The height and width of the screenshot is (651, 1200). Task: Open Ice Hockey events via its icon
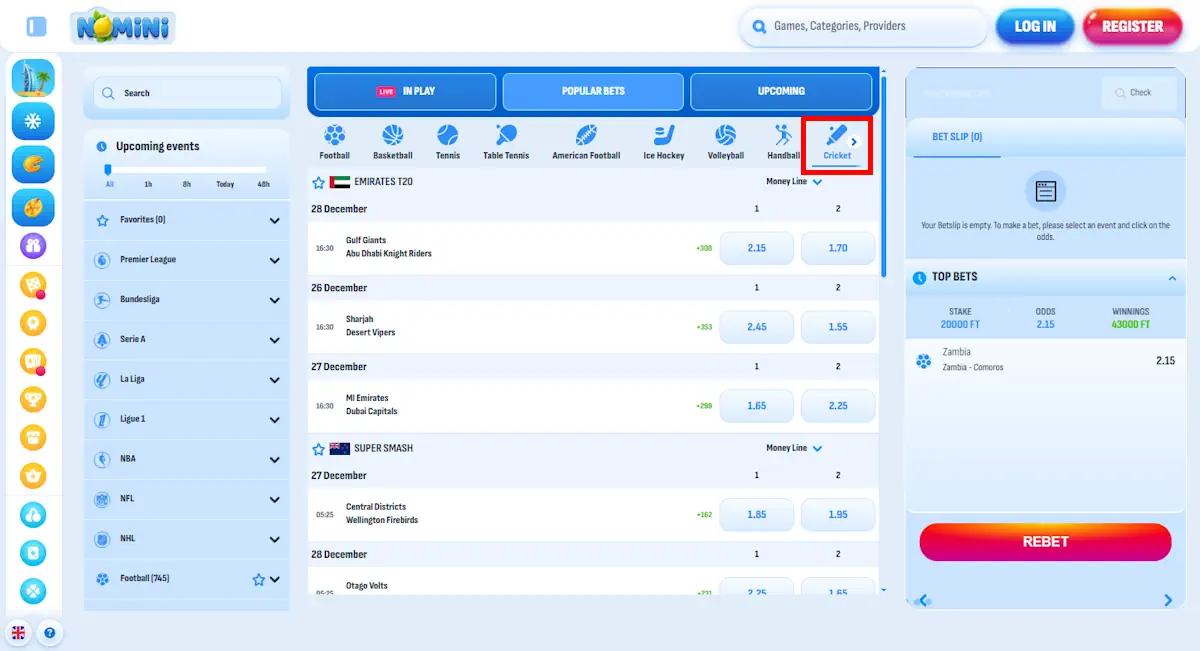coord(663,141)
